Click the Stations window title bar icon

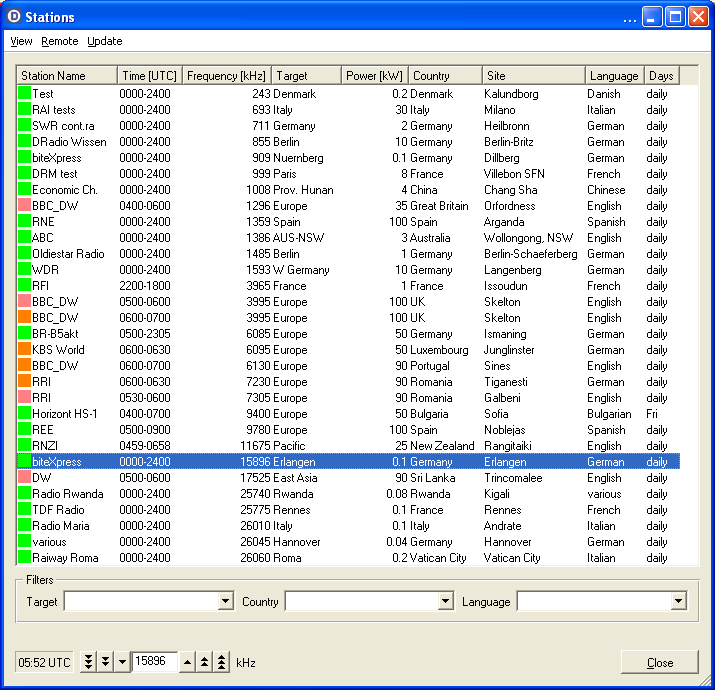pyautogui.click(x=13, y=17)
